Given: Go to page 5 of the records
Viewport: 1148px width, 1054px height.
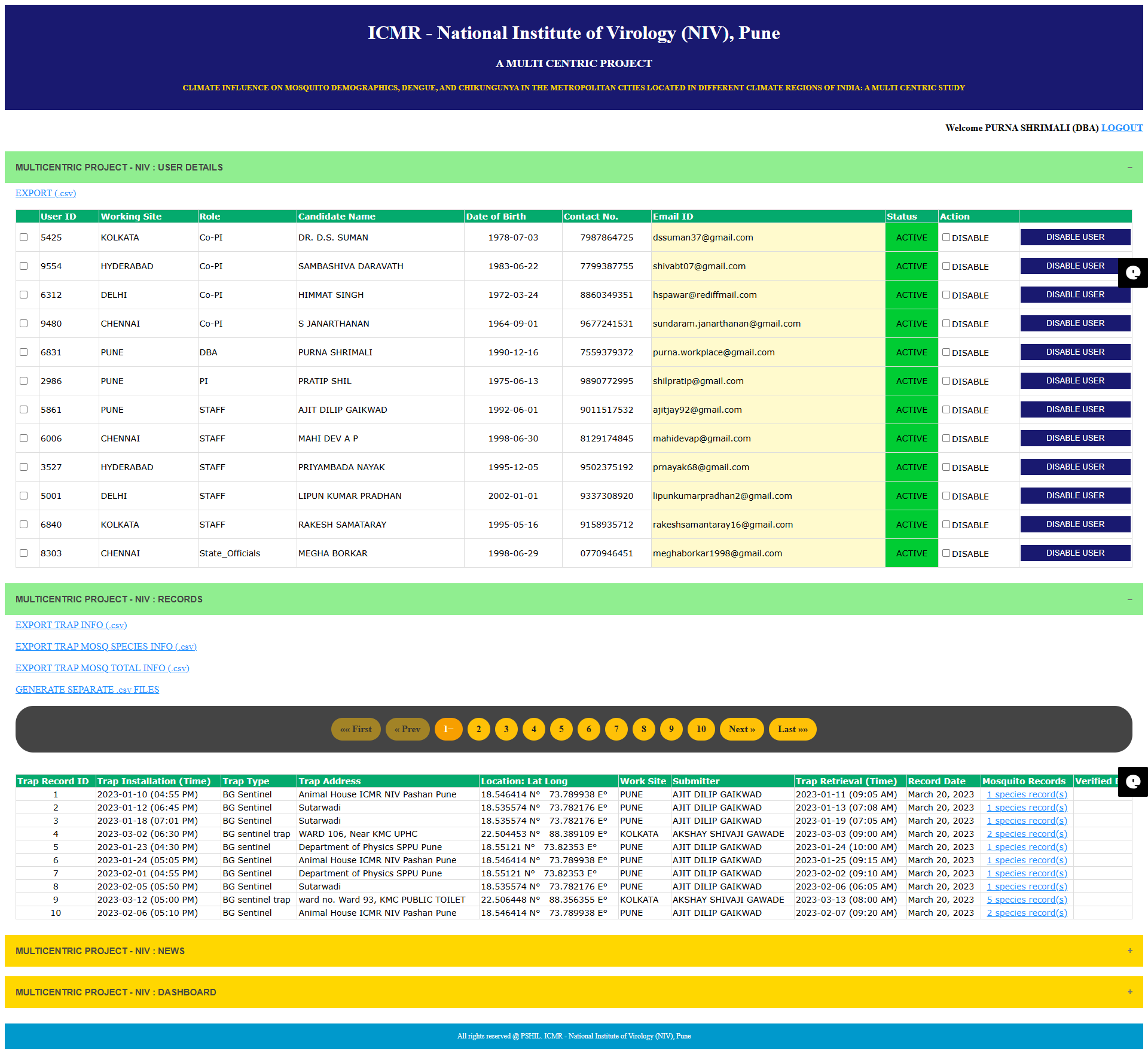Looking at the screenshot, I should (561, 729).
